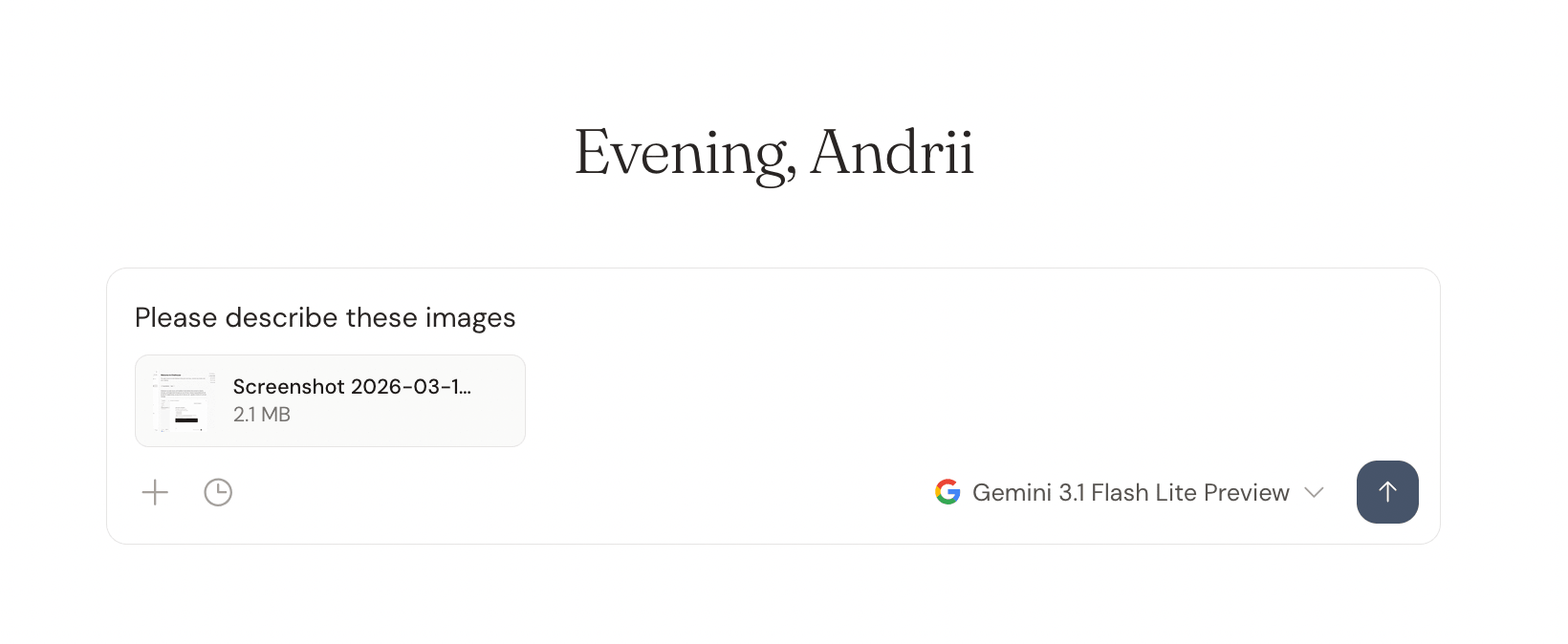This screenshot has width=1568, height=644.
Task: Click the name "Andrii" in the greeting
Action: (x=891, y=153)
